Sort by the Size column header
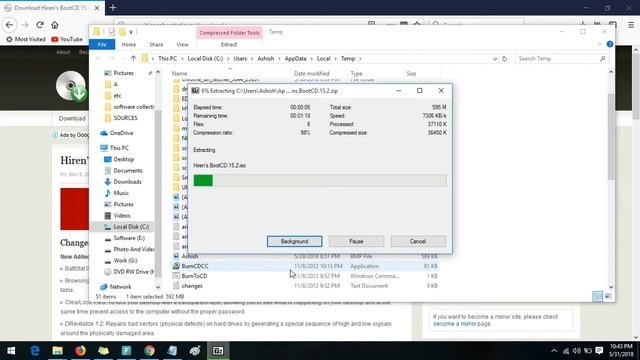 (411, 74)
